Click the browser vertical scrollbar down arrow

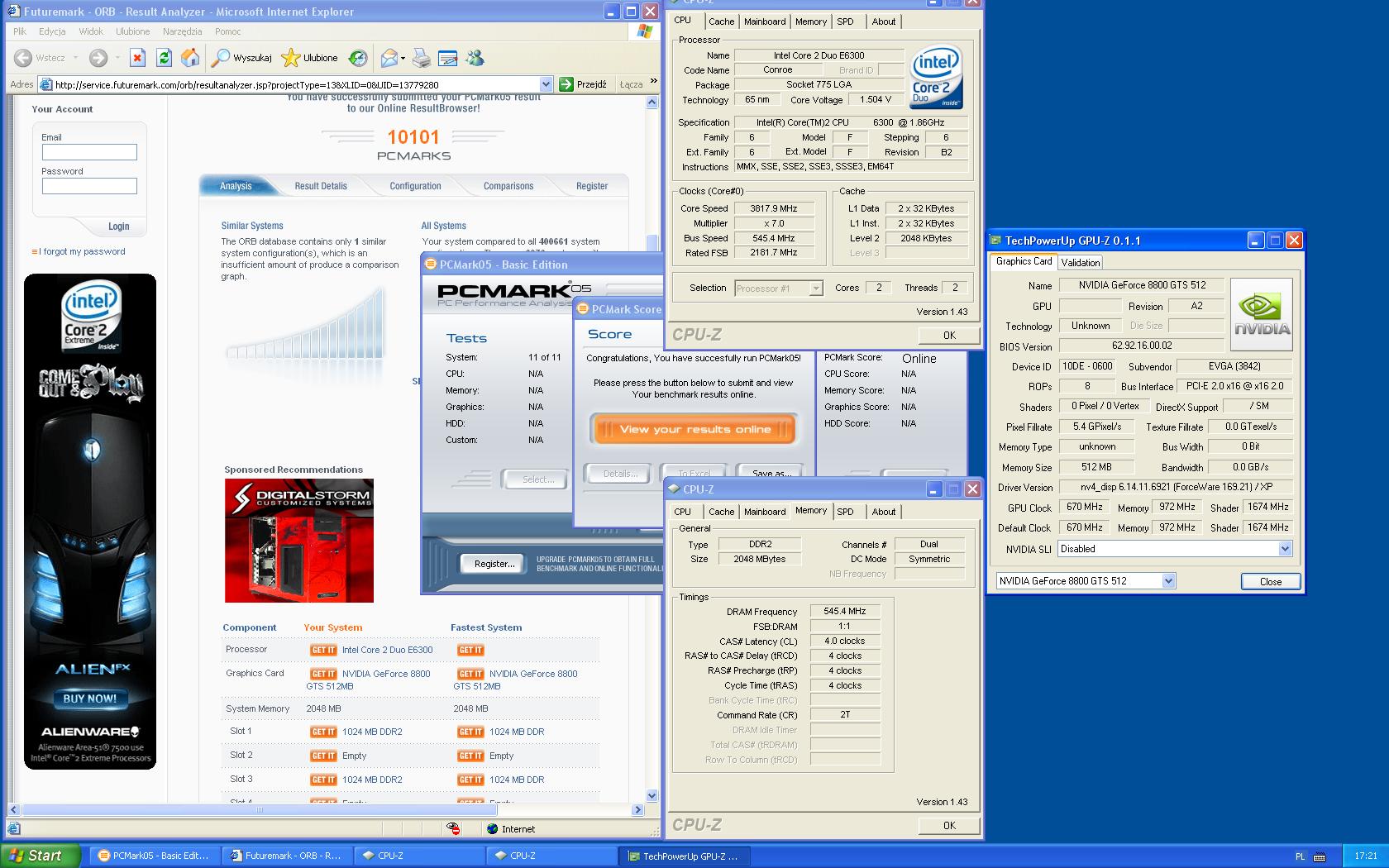[652, 795]
